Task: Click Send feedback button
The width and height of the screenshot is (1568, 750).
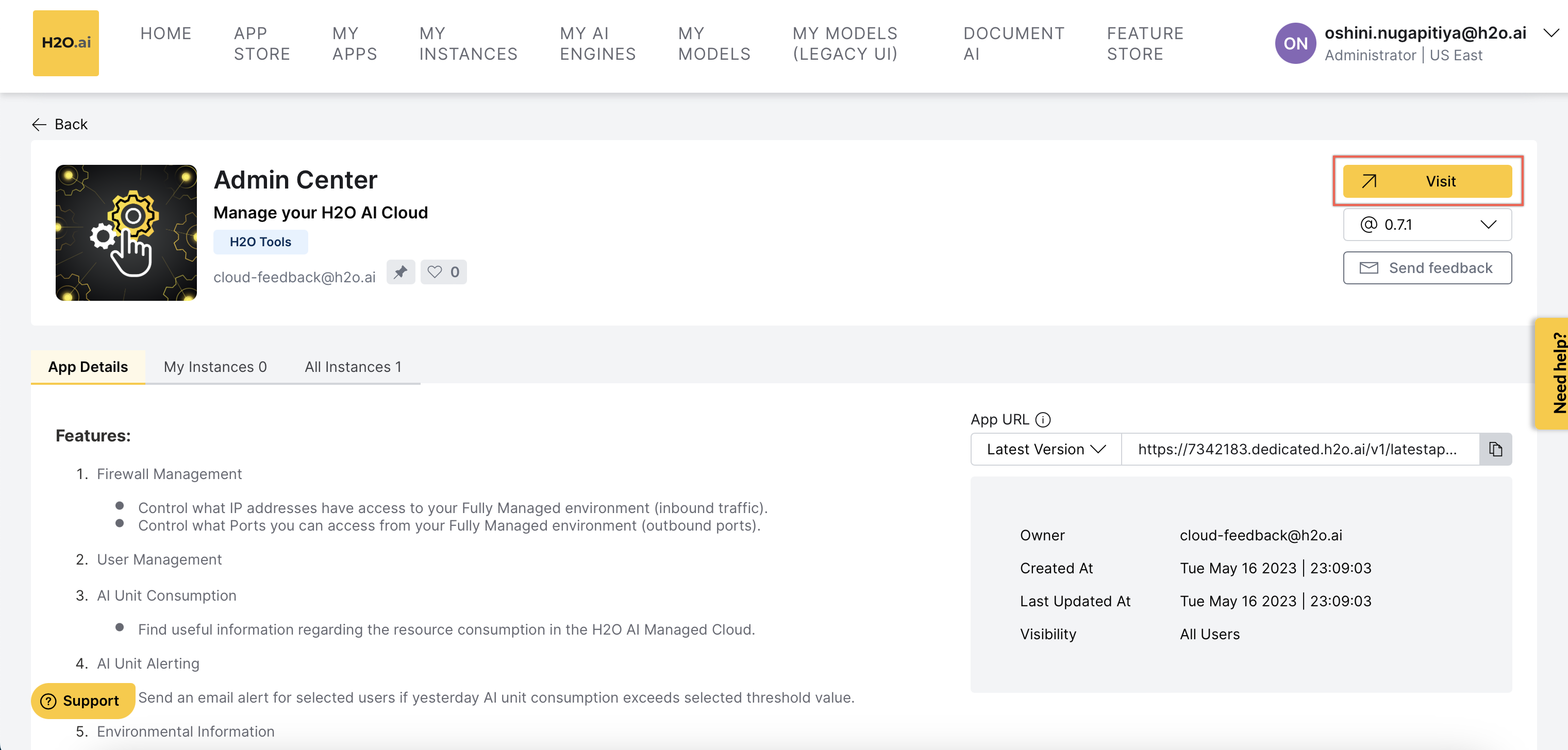Action: [1427, 268]
